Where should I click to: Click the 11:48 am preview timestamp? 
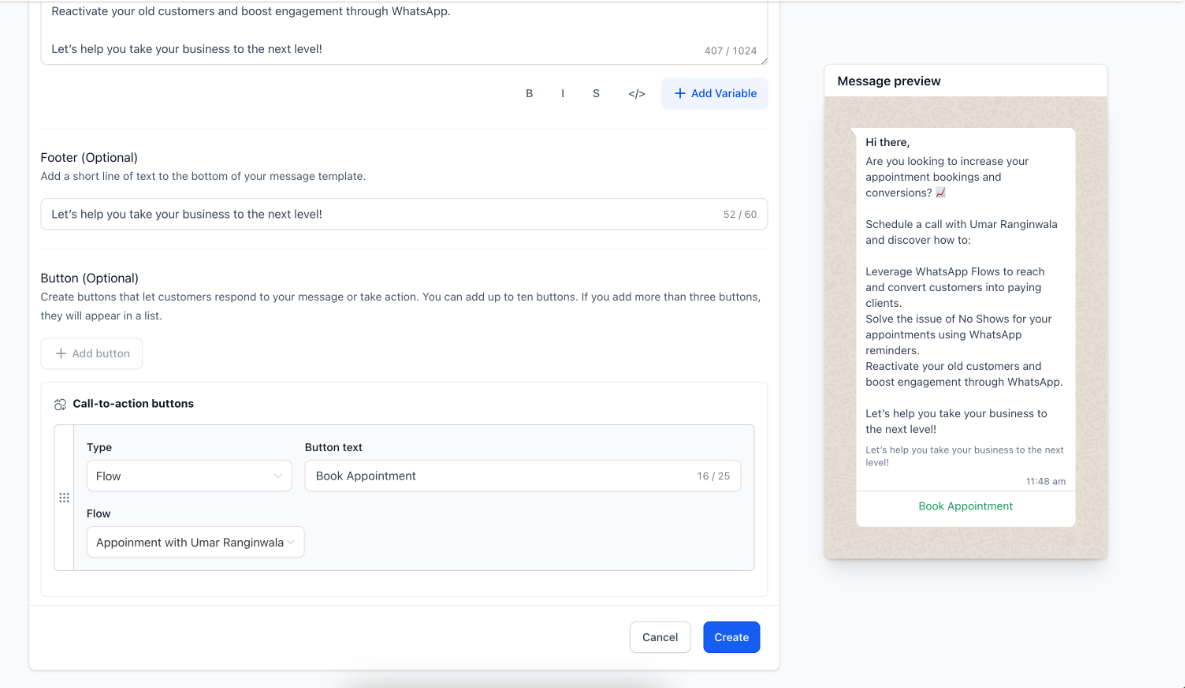(x=1045, y=481)
